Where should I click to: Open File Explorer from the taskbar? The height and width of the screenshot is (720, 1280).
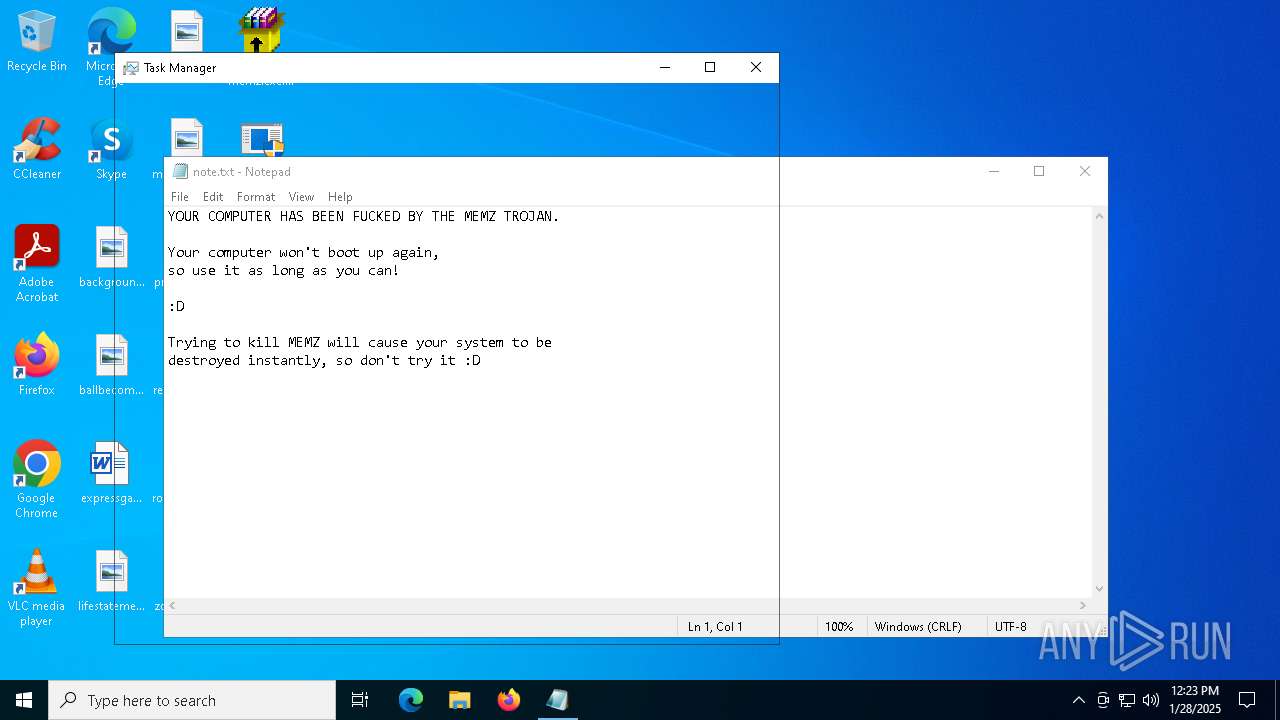tap(460, 700)
